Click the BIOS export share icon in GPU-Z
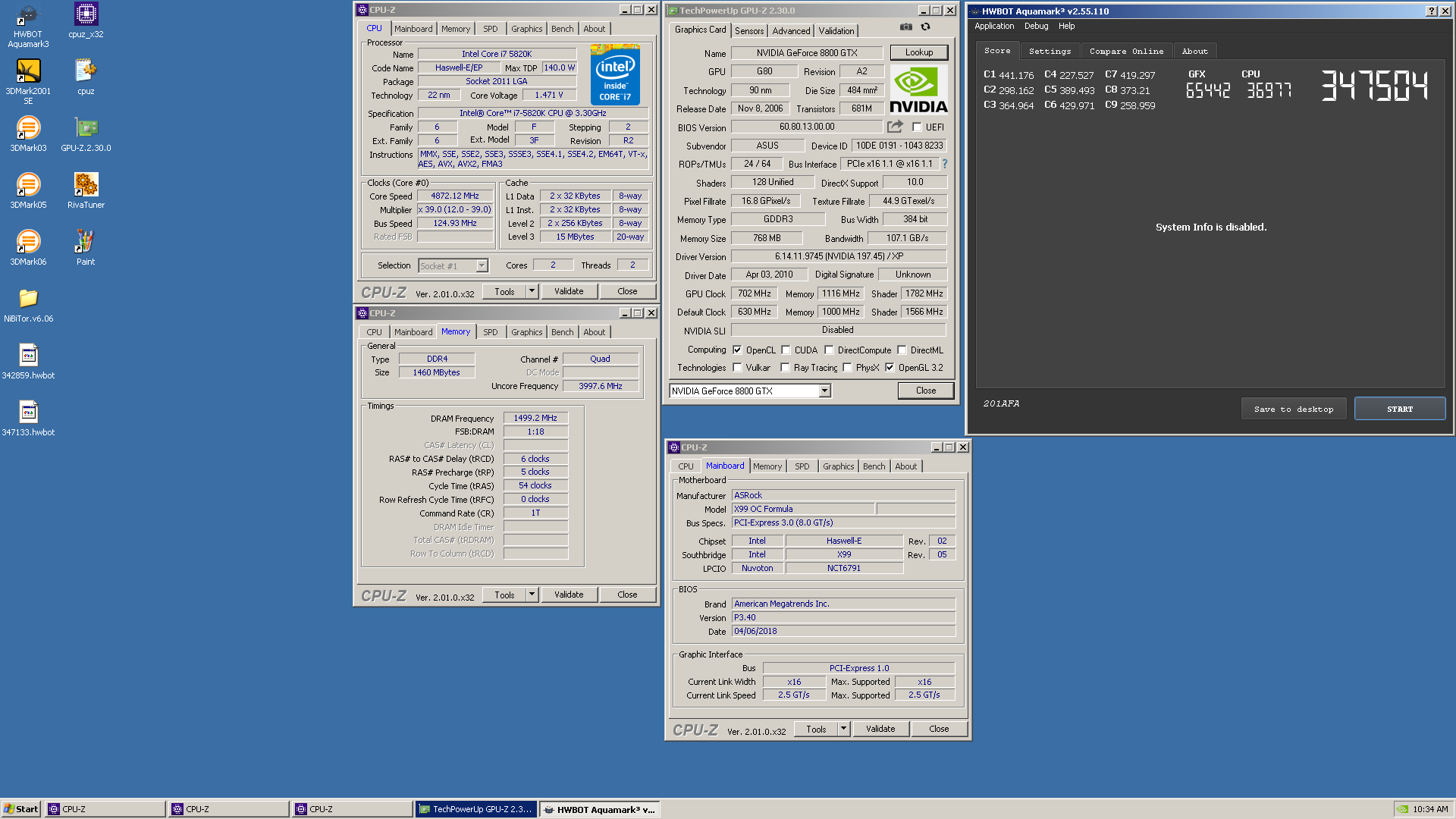Image resolution: width=1456 pixels, height=819 pixels. pyautogui.click(x=896, y=127)
